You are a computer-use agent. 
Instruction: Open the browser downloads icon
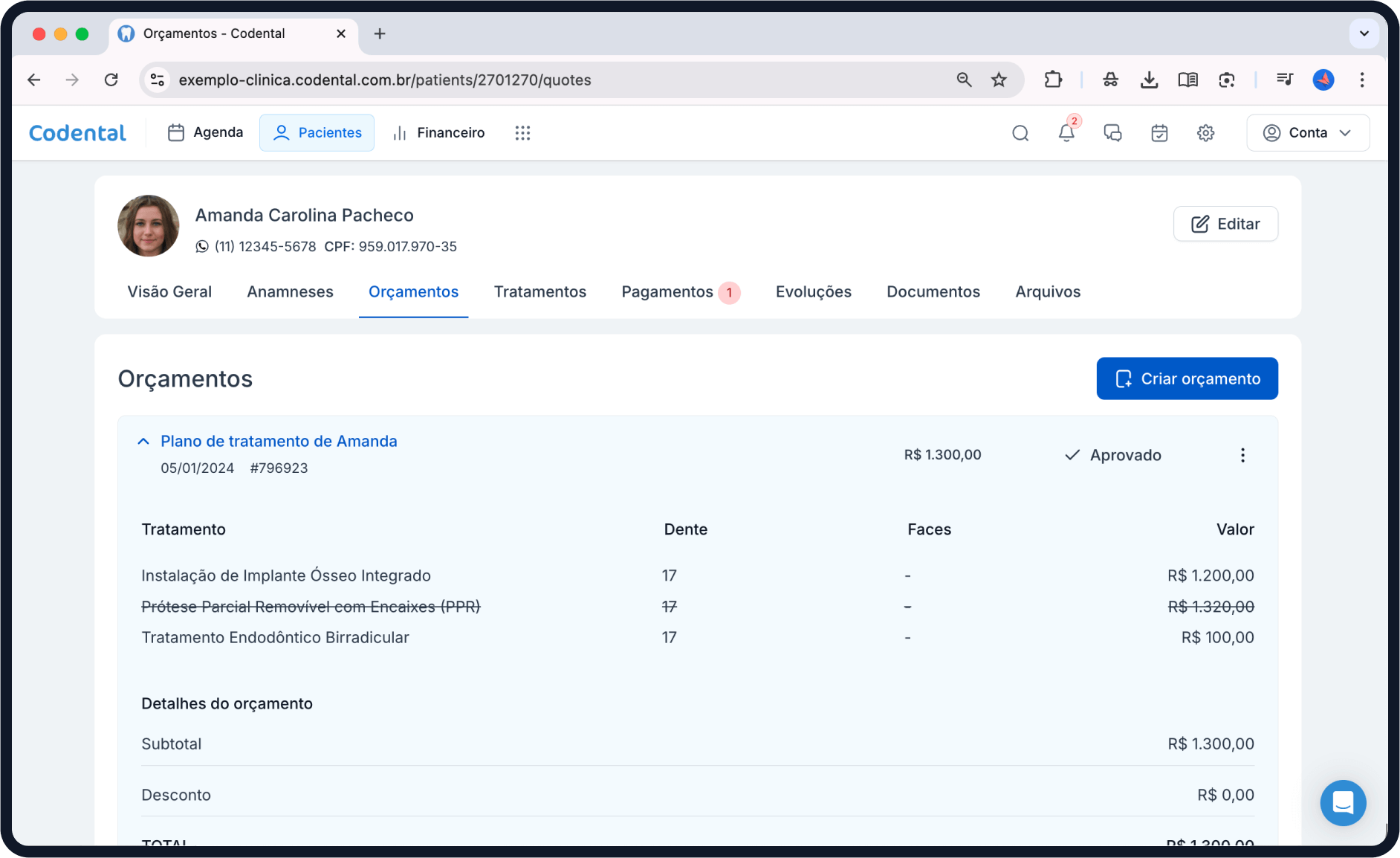[1149, 80]
